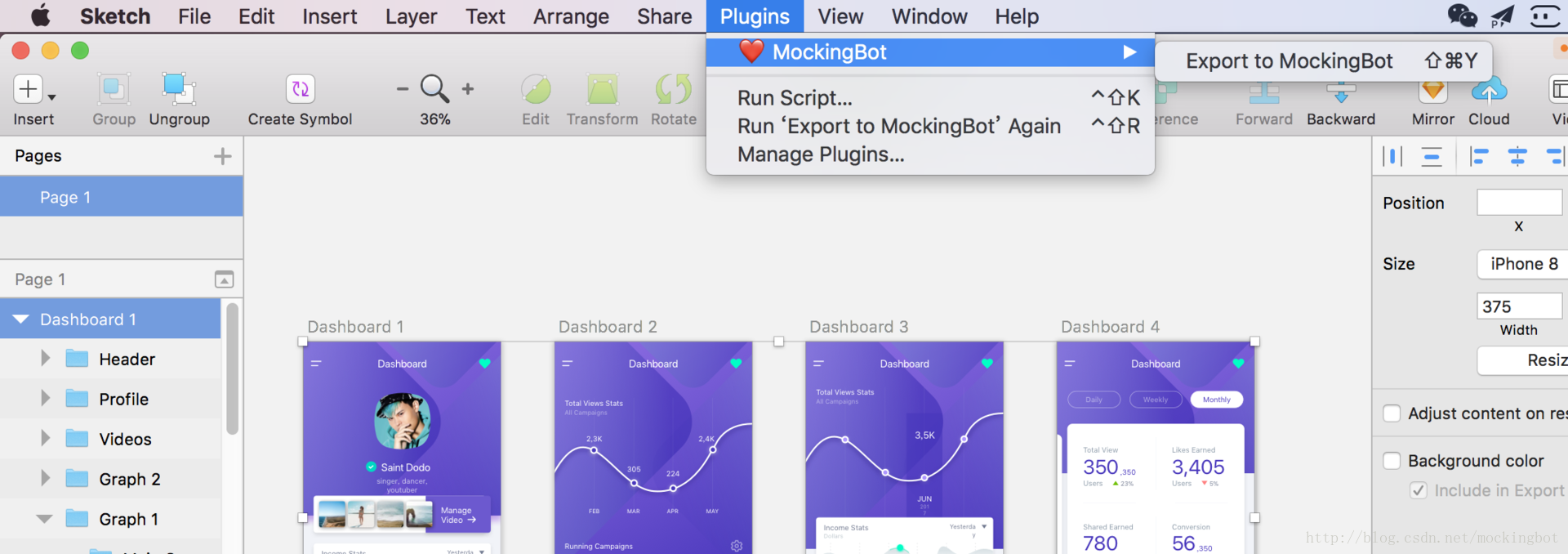1568x554 pixels.
Task: Zoom in with the plus icon
Action: [x=468, y=88]
